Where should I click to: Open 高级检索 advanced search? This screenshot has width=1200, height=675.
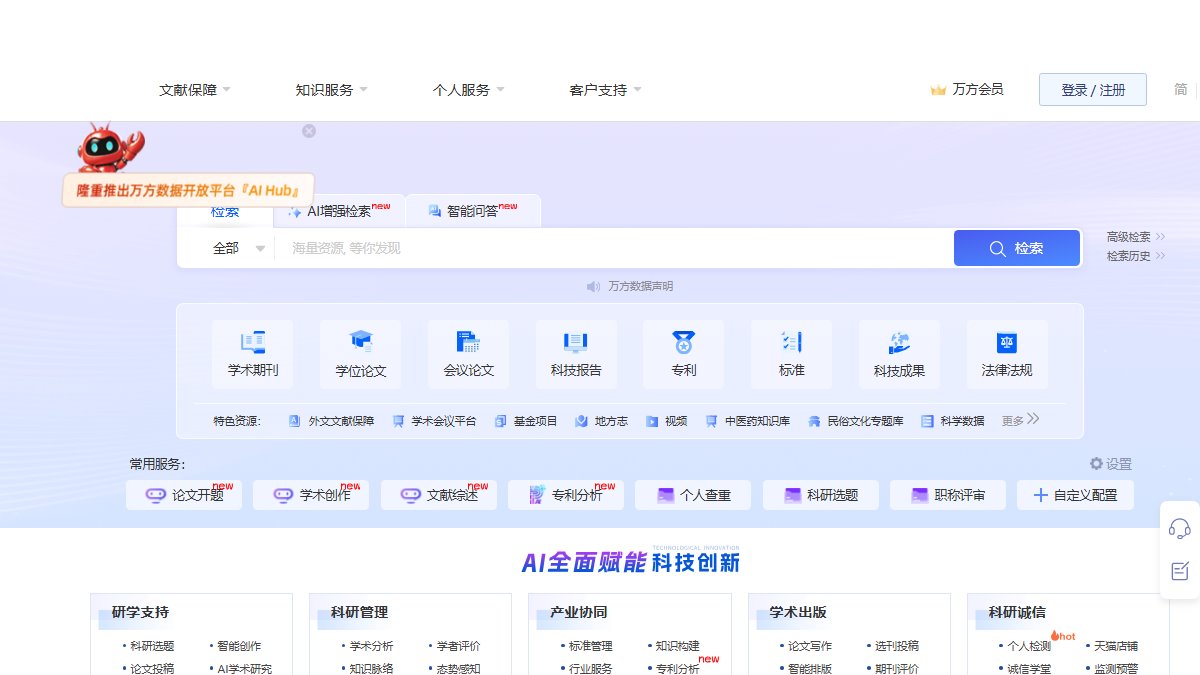click(x=1136, y=237)
